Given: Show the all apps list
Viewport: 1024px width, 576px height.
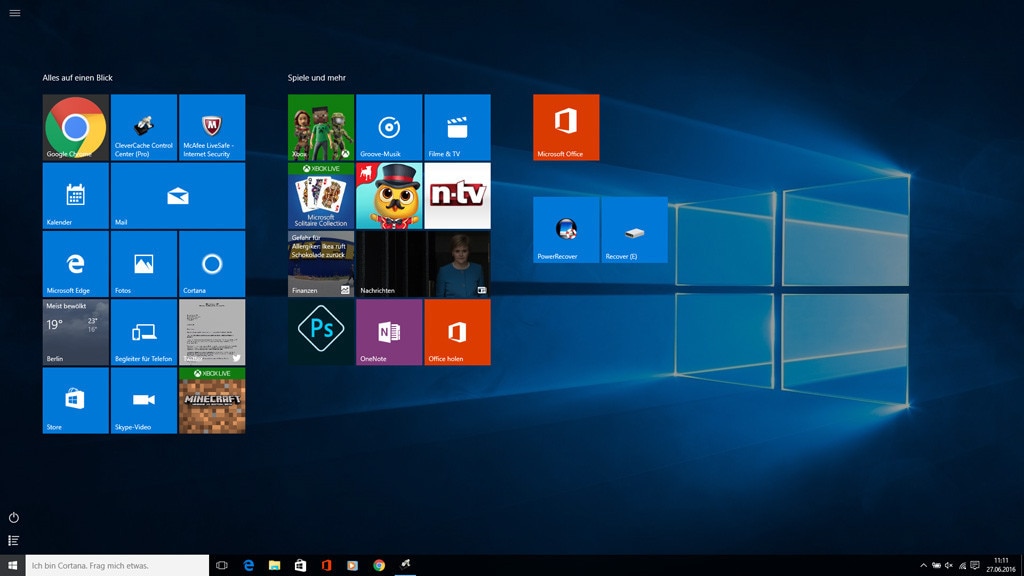Looking at the screenshot, I should [14, 540].
